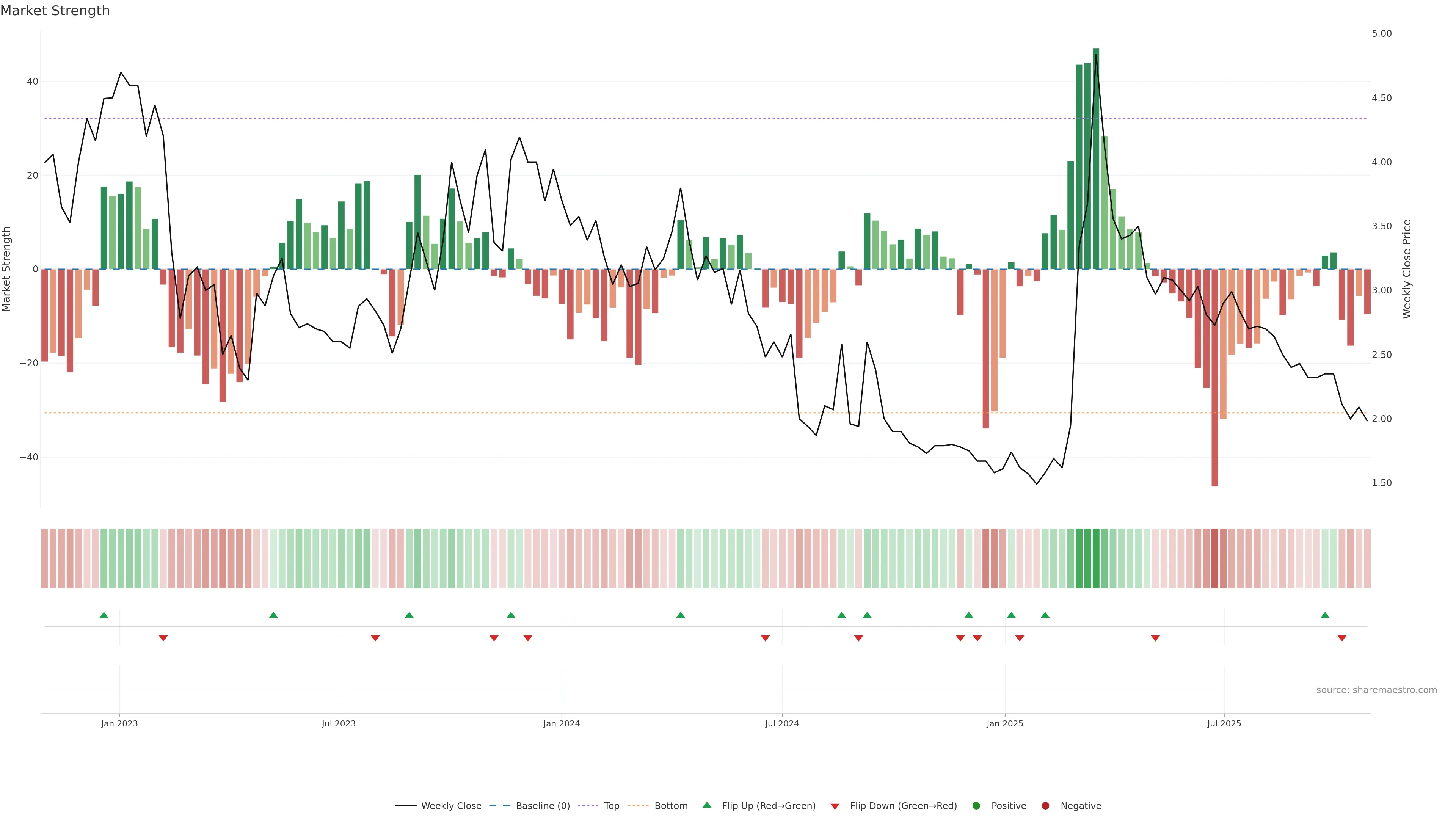Click the Market Strength chart title

point(55,11)
